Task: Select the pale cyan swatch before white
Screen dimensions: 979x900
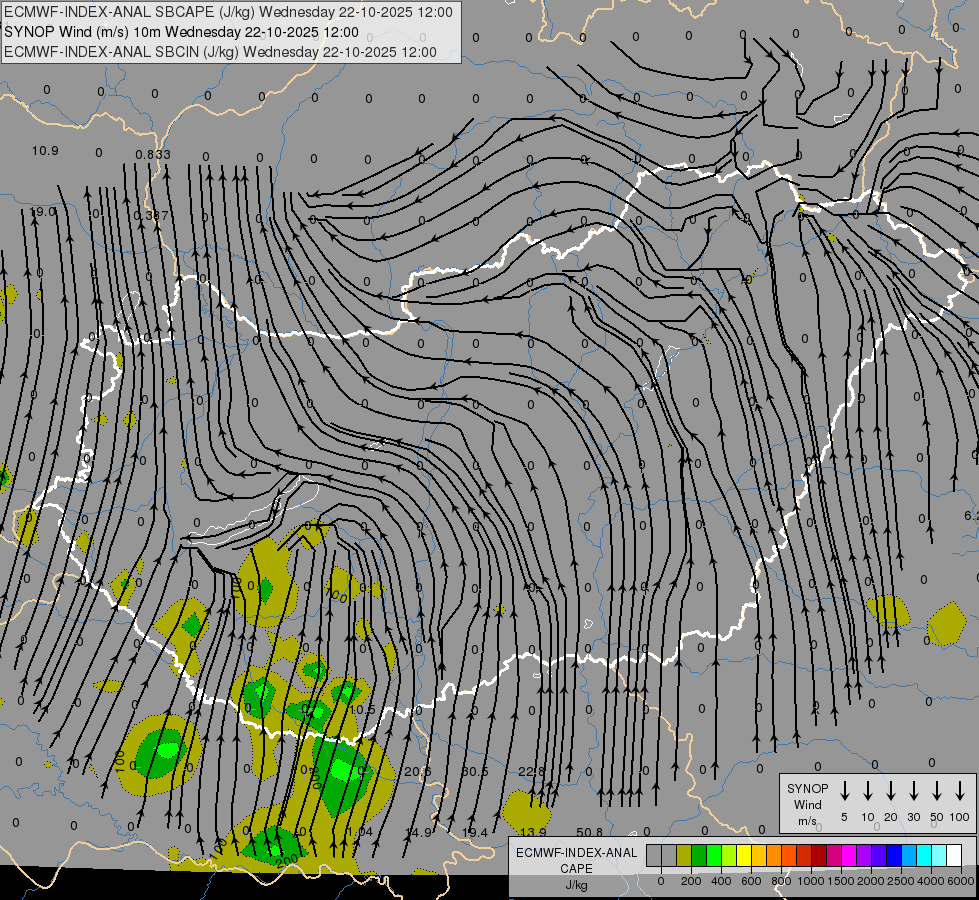Action: tap(938, 855)
